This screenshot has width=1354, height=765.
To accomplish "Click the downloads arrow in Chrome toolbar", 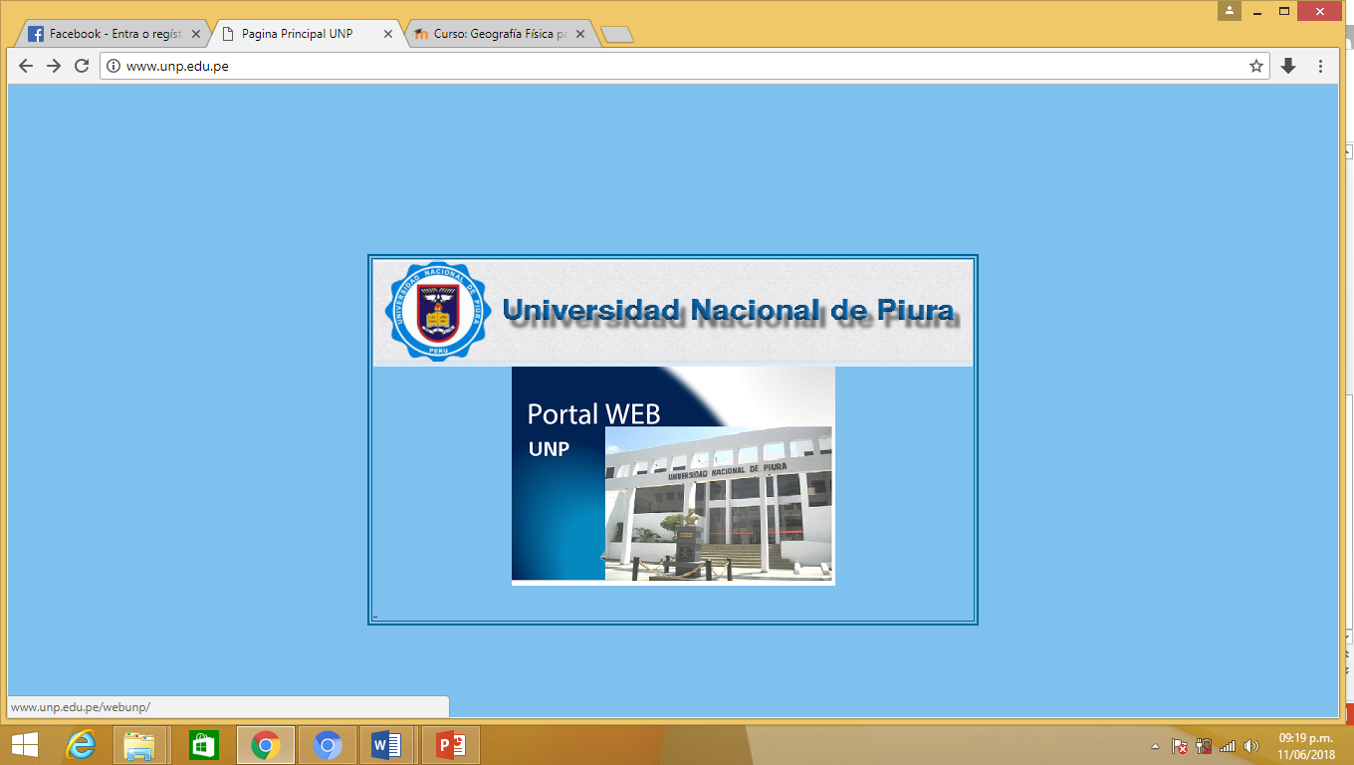I will pyautogui.click(x=1288, y=66).
